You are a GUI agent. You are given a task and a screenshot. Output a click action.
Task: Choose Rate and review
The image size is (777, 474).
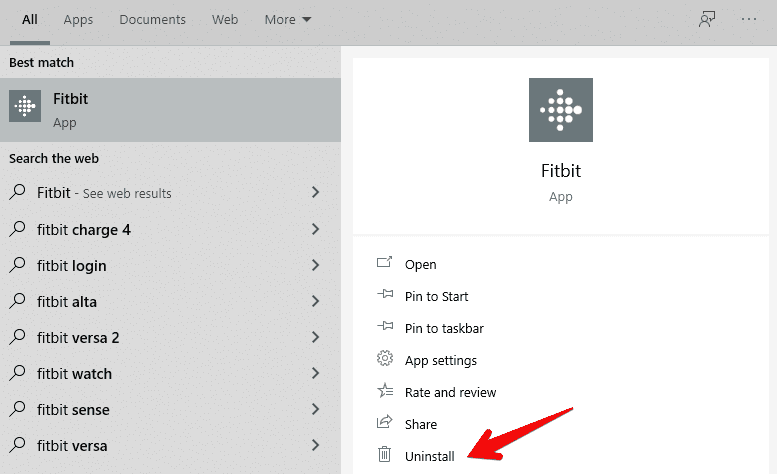coord(450,392)
